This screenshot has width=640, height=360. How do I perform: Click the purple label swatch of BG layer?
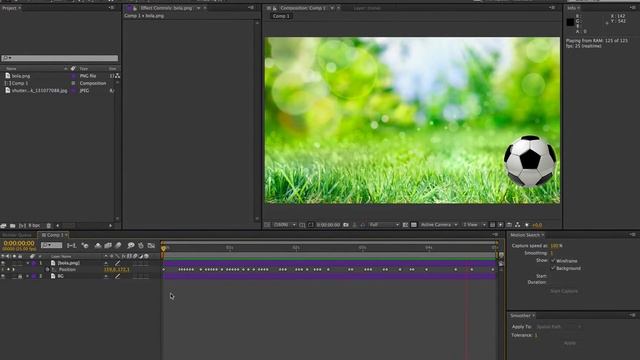(34, 276)
